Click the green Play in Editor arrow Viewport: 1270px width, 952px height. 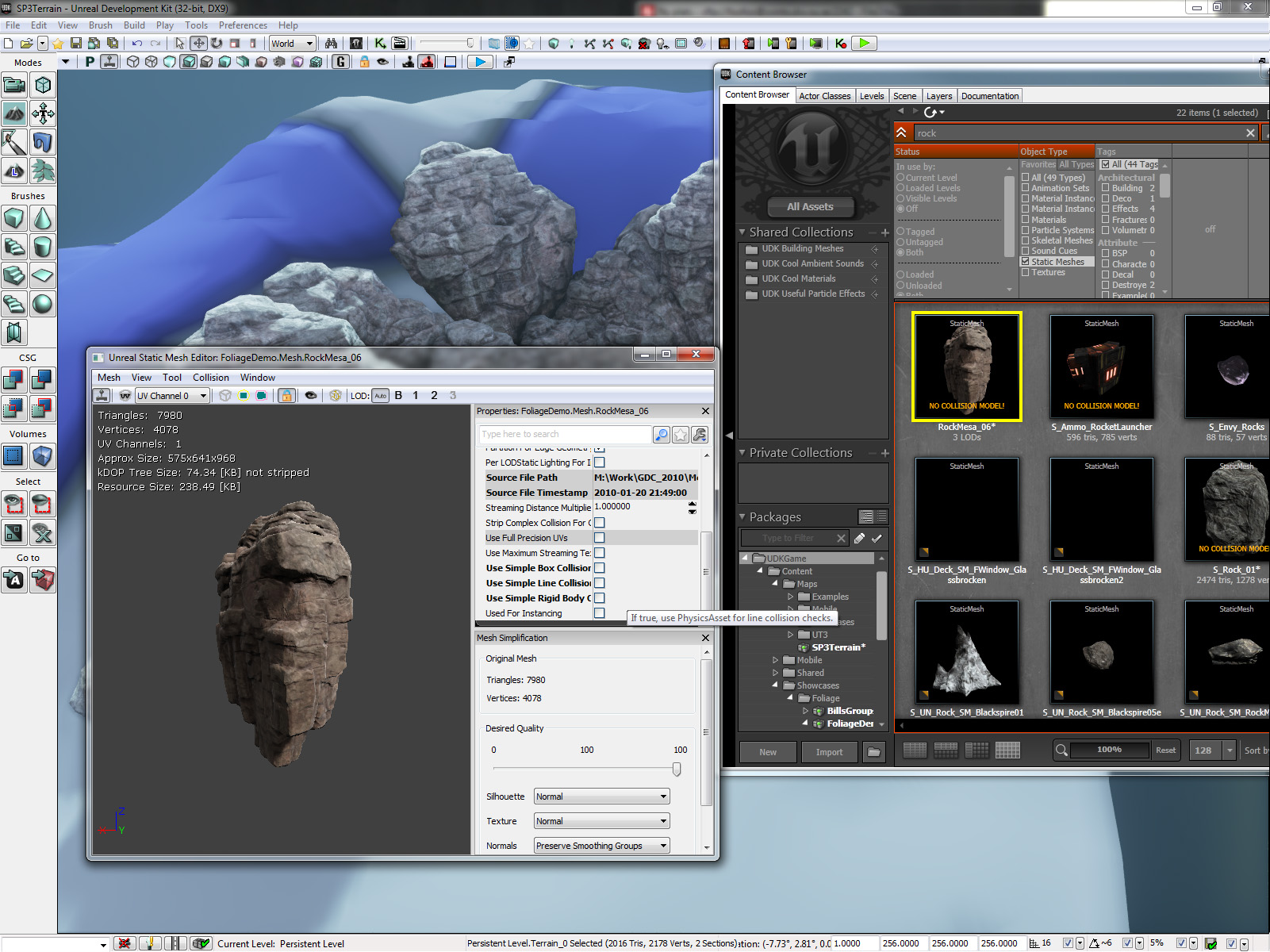tap(864, 43)
